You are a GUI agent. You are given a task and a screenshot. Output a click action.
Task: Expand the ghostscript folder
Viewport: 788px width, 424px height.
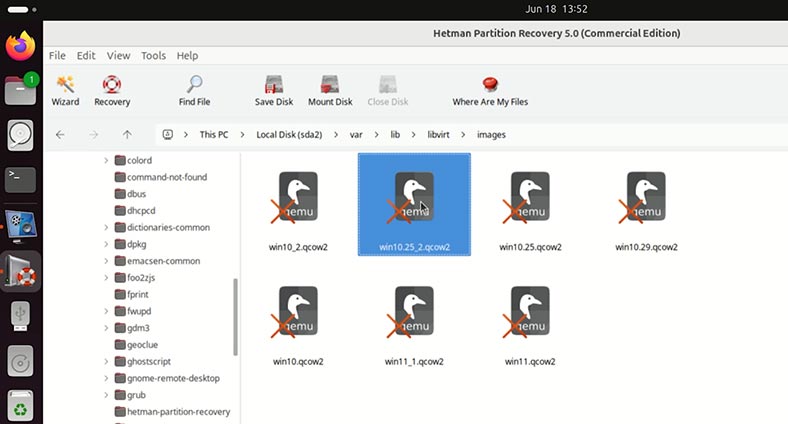pyautogui.click(x=106, y=361)
